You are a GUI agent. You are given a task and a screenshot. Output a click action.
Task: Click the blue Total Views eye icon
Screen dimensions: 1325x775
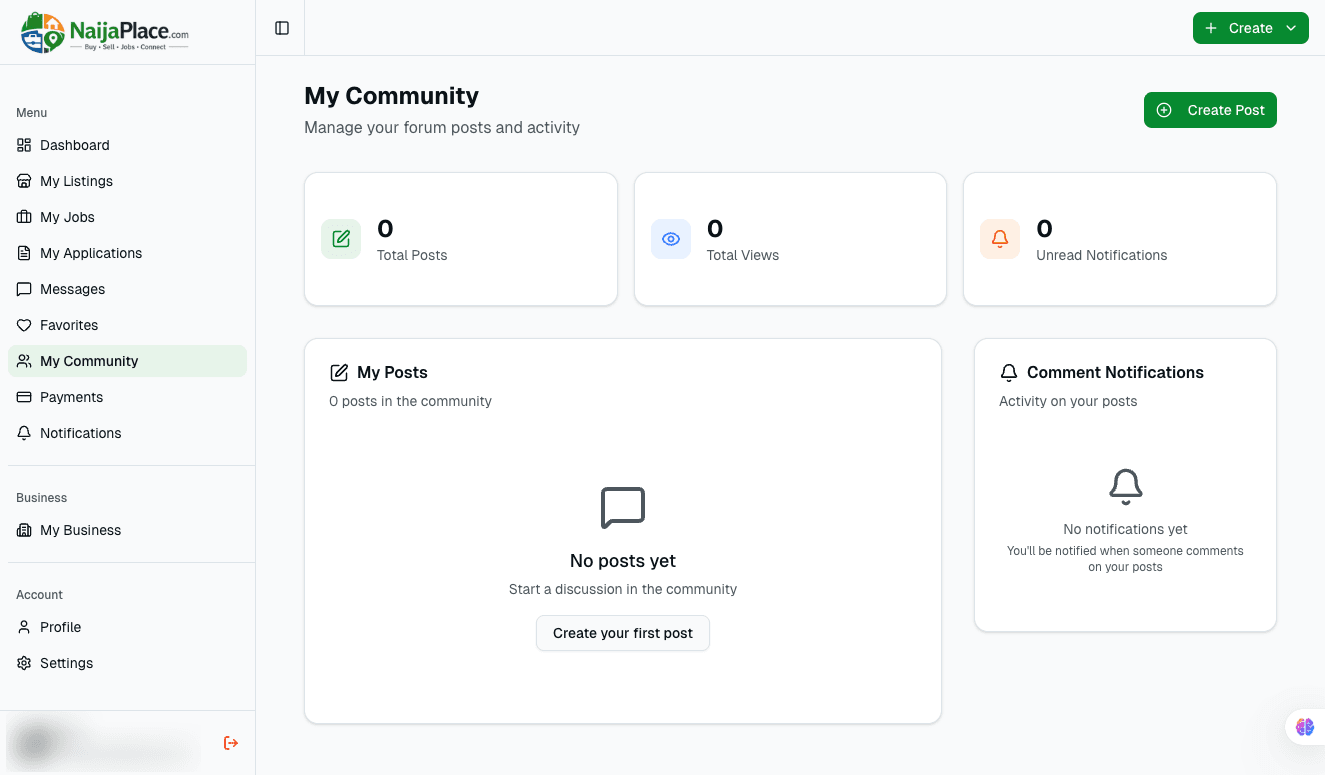pyautogui.click(x=671, y=239)
